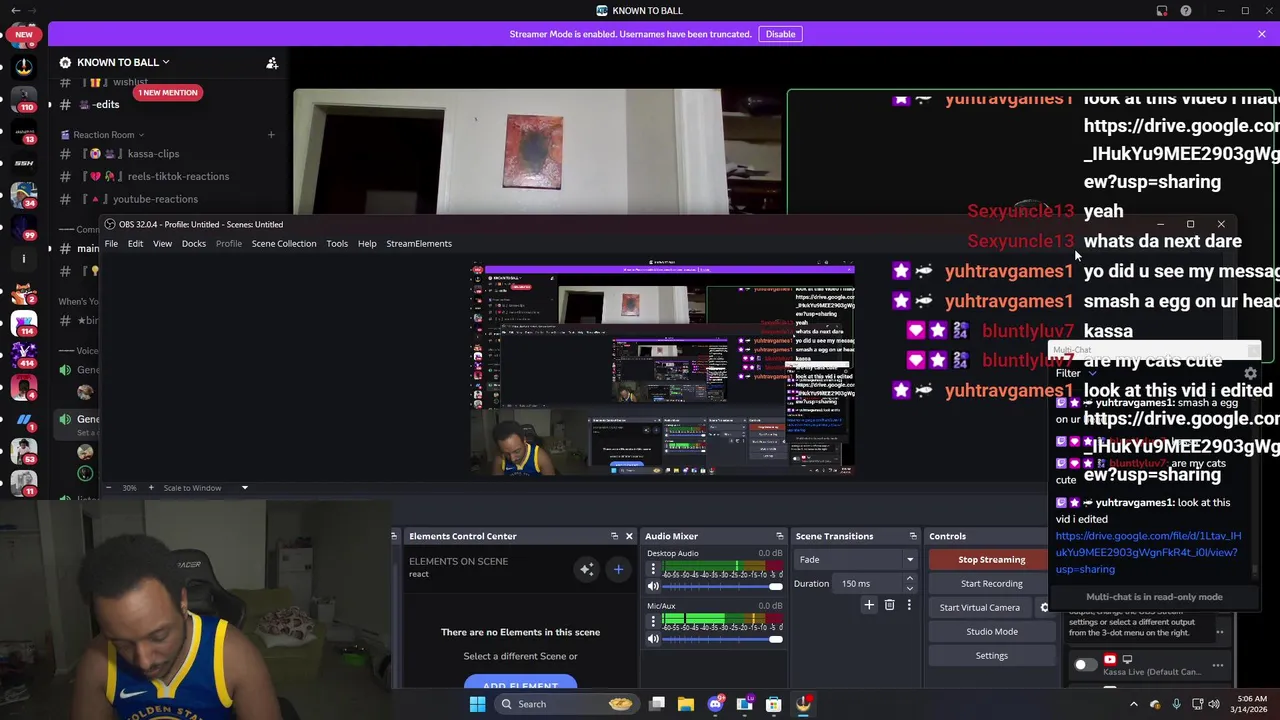Add a new element with the plus icon
This screenshot has height=720, width=1280.
coord(618,569)
